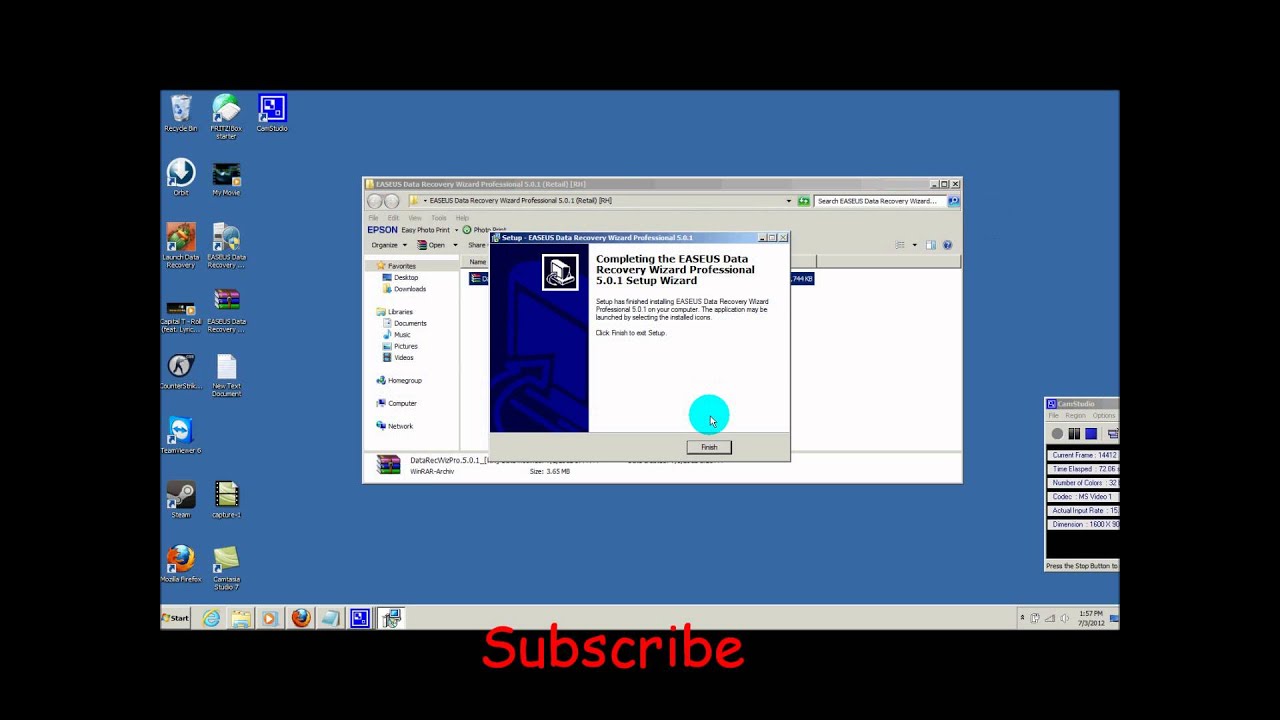Viewport: 1280px width, 720px height.
Task: Open the clock showing 1:57 PM
Action: point(1090,618)
